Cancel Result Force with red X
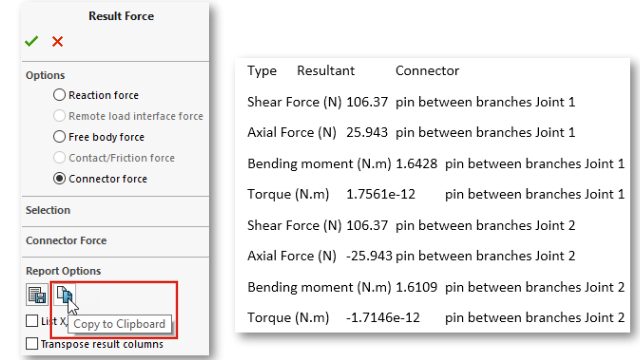This screenshot has width=640, height=360. click(x=58, y=41)
